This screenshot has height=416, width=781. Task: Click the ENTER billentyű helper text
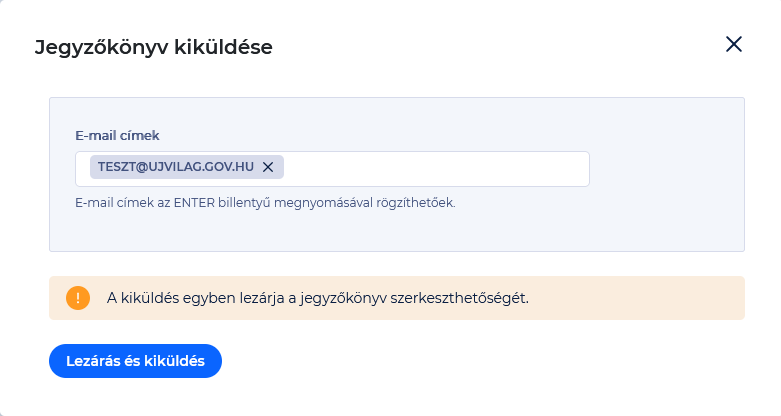point(265,203)
